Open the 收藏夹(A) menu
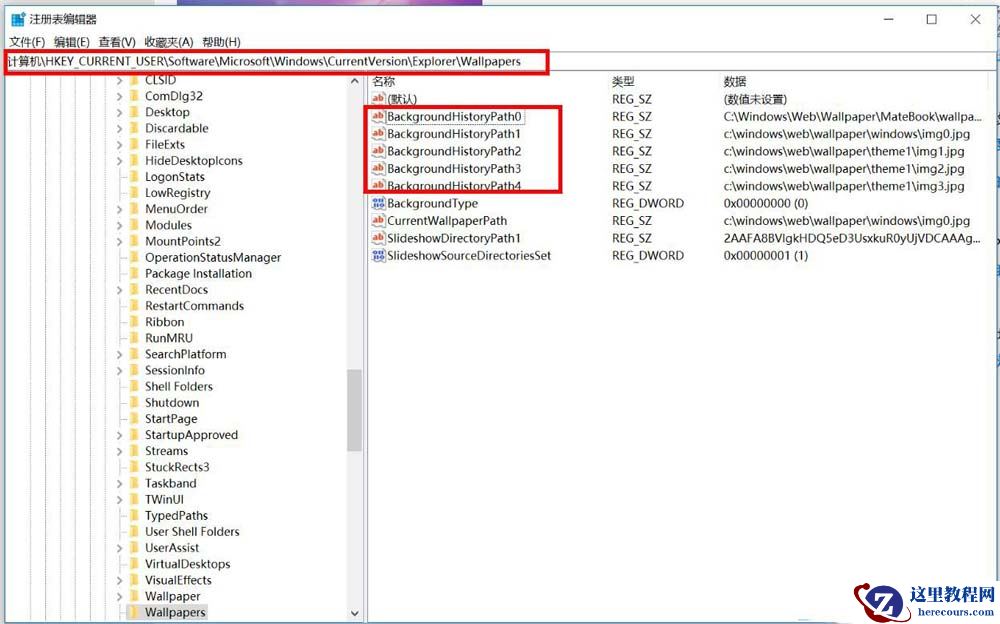 click(x=168, y=42)
